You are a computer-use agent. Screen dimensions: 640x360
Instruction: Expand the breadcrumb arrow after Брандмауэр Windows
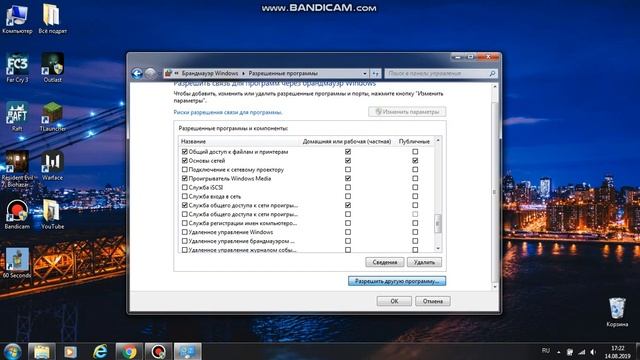pyautogui.click(x=244, y=73)
